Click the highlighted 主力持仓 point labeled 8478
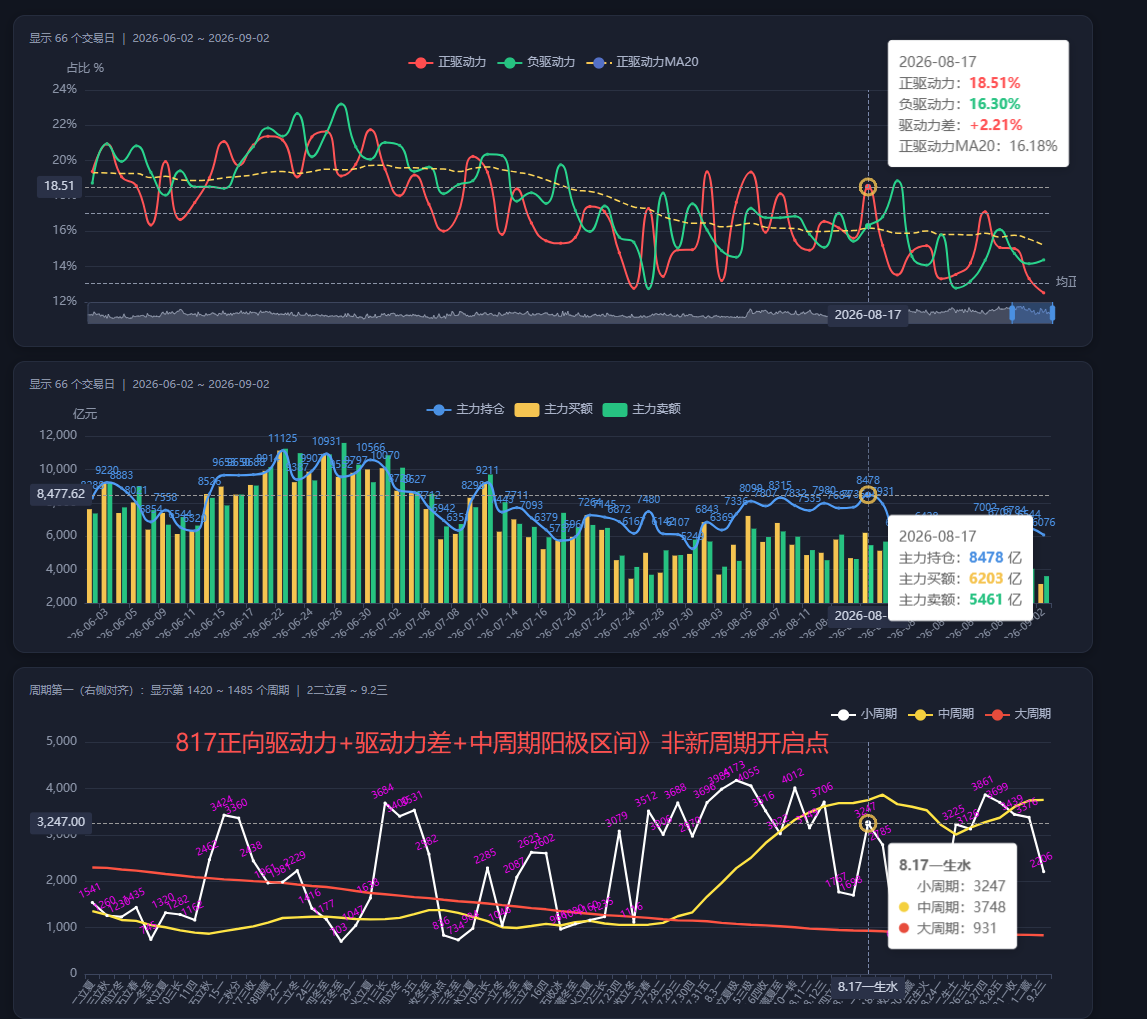Image resolution: width=1147 pixels, height=1019 pixels. (x=868, y=495)
